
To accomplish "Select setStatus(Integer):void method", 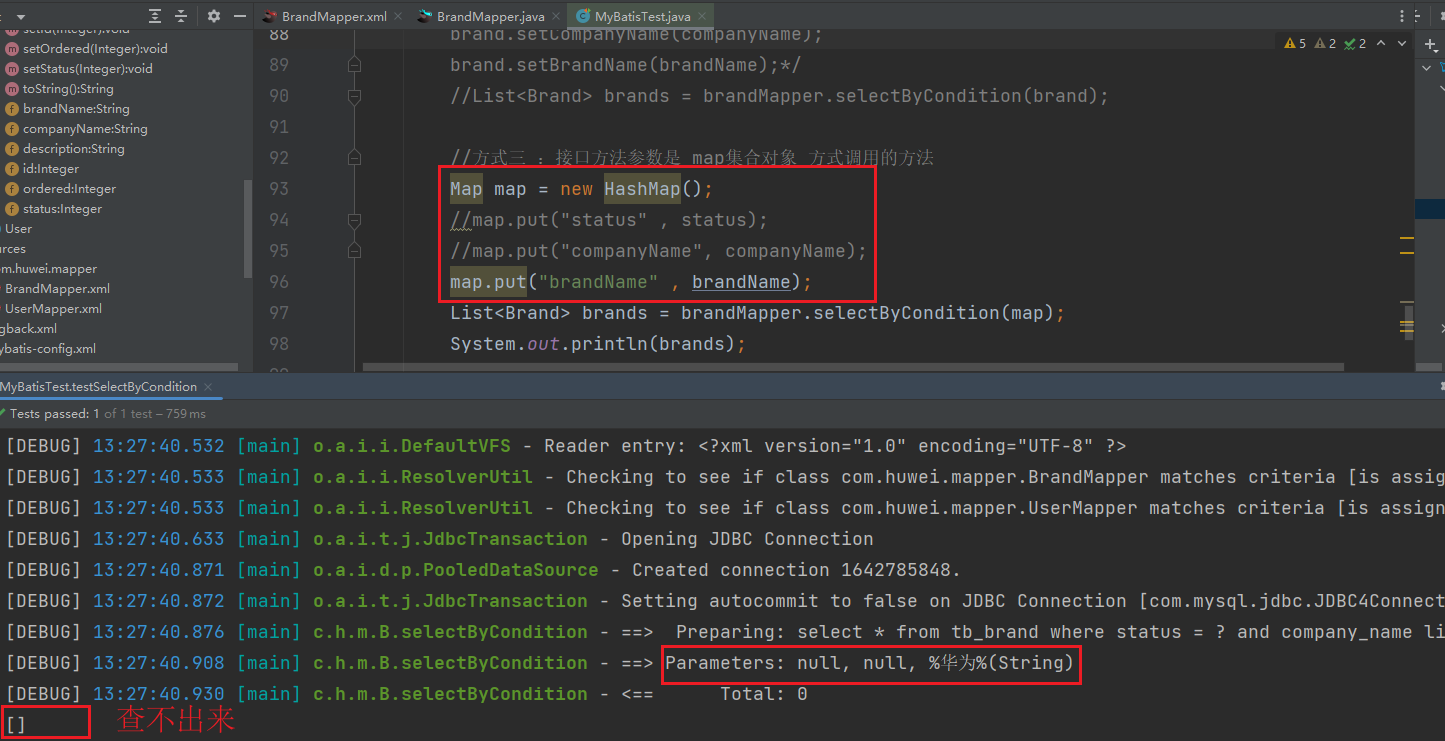I will click(x=88, y=69).
